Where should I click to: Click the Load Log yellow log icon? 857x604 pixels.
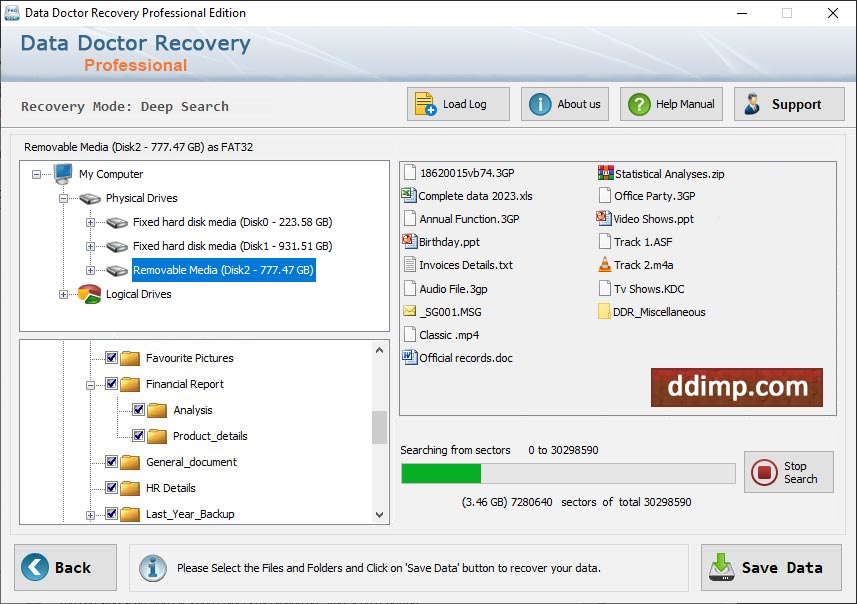426,103
